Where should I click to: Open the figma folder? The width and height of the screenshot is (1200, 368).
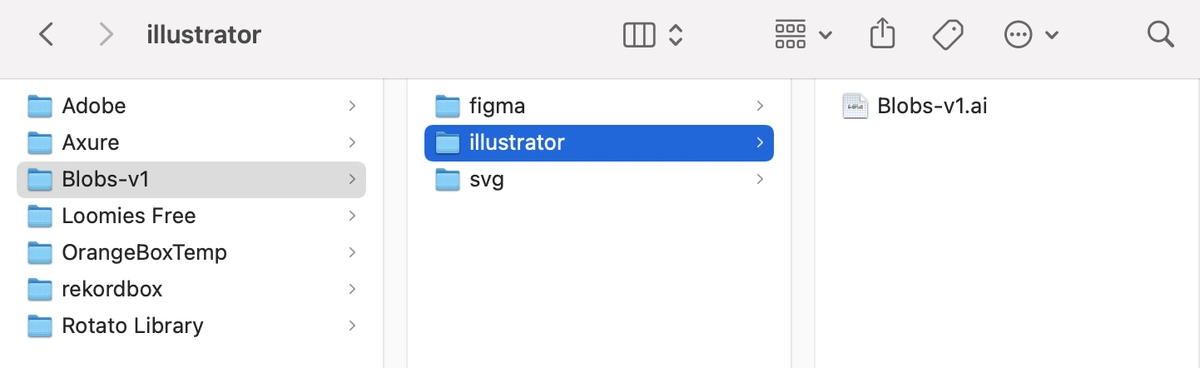[x=600, y=105]
